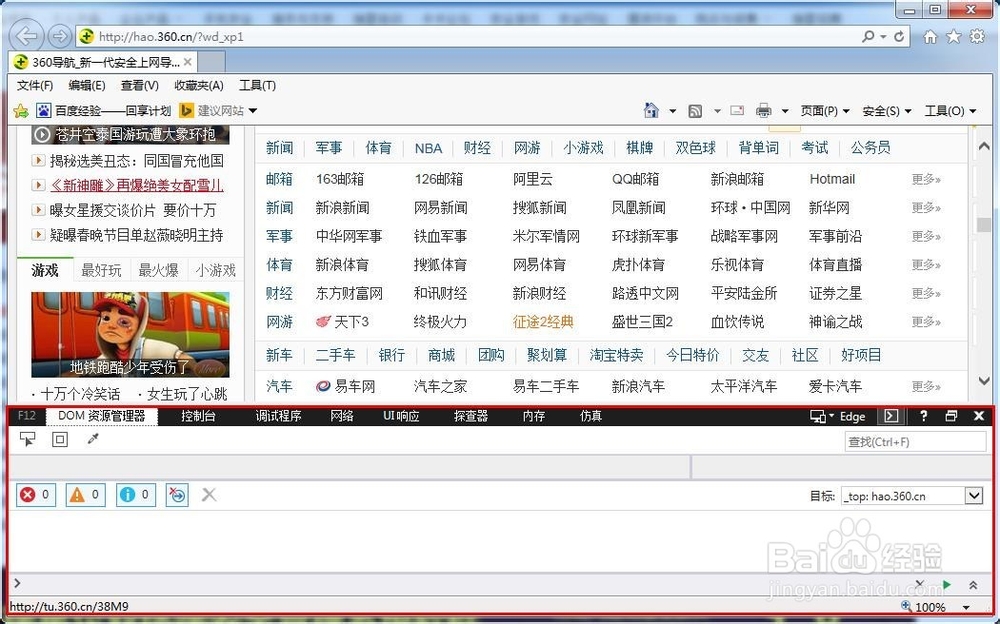This screenshot has height=624, width=1000.
Task: Open the 页面(P) dropdown menu
Action: pos(825,111)
